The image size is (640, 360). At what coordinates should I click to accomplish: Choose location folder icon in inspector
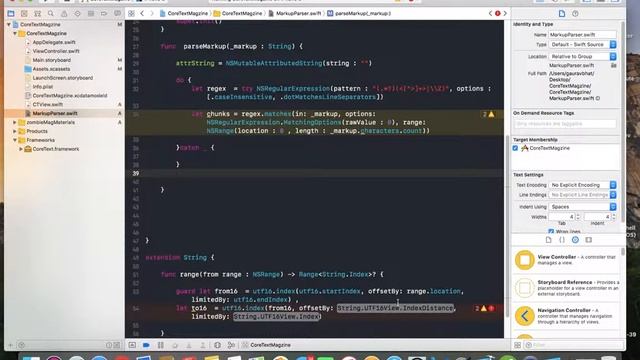[x=613, y=65]
